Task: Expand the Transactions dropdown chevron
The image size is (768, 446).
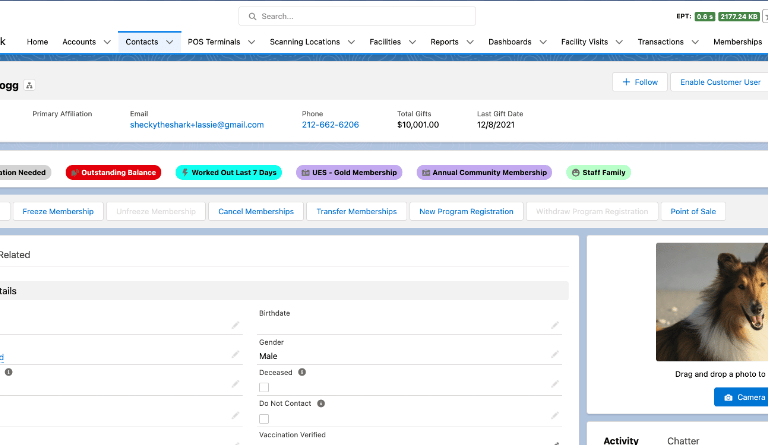Action: [x=695, y=42]
